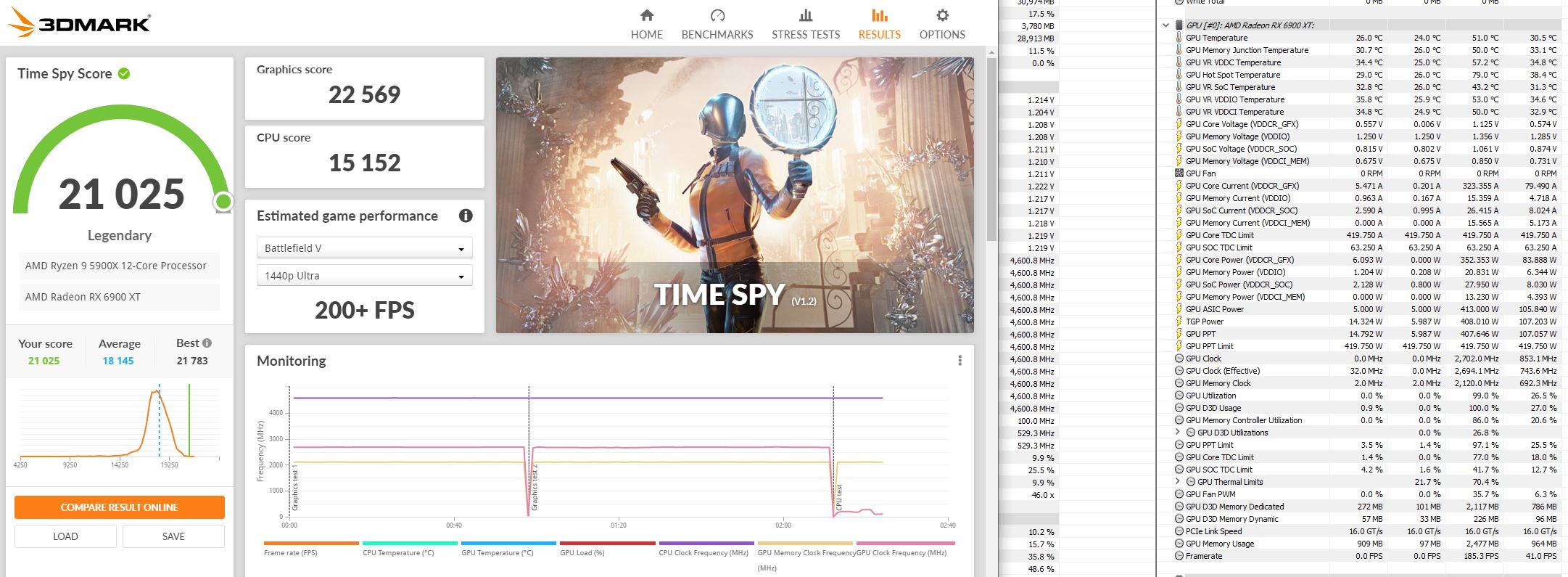Image resolution: width=1568 pixels, height=577 pixels.
Task: Click the green dot on the score gauge
Action: (223, 201)
